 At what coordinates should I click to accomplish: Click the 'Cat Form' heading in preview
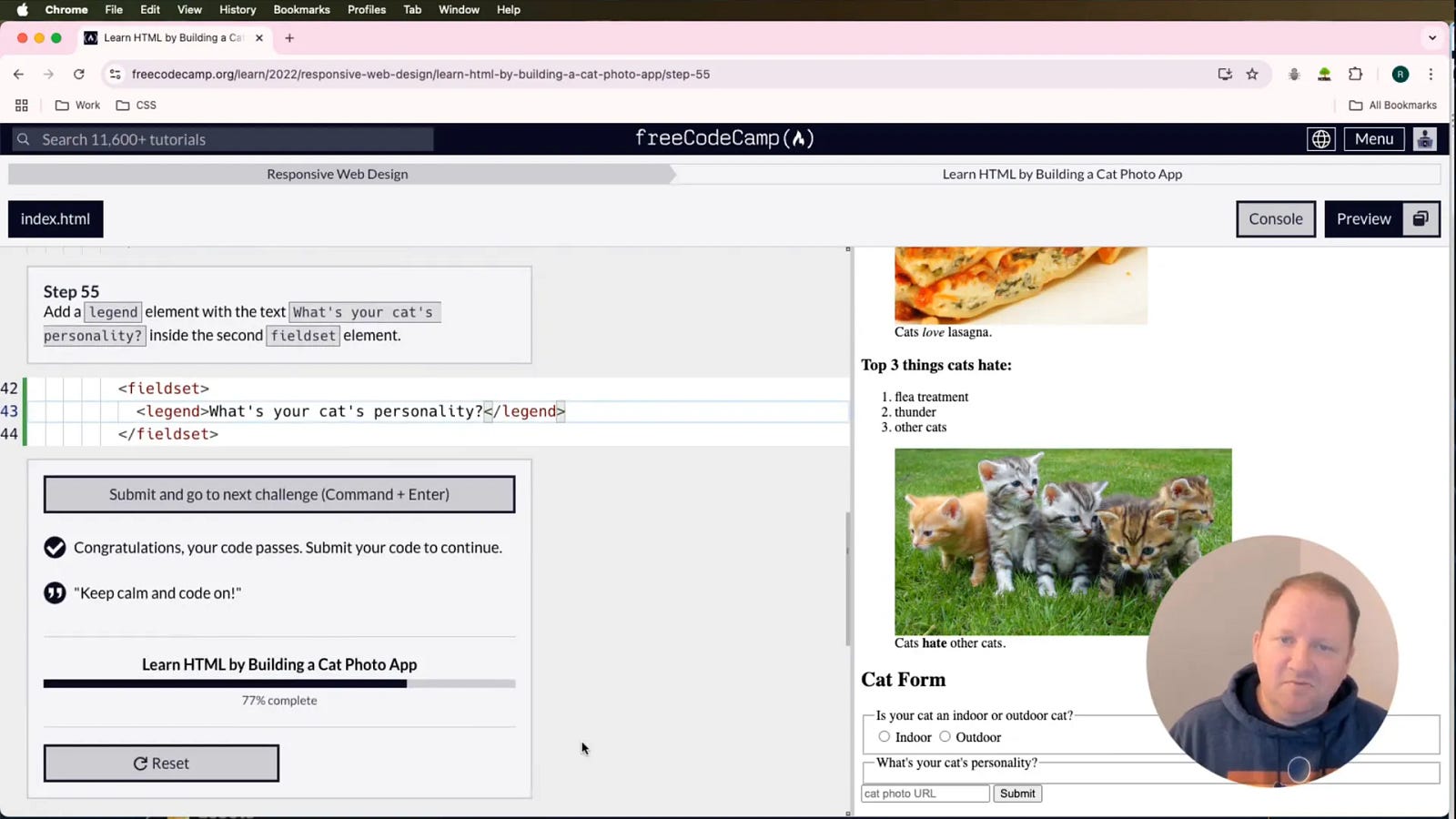pyautogui.click(x=904, y=680)
